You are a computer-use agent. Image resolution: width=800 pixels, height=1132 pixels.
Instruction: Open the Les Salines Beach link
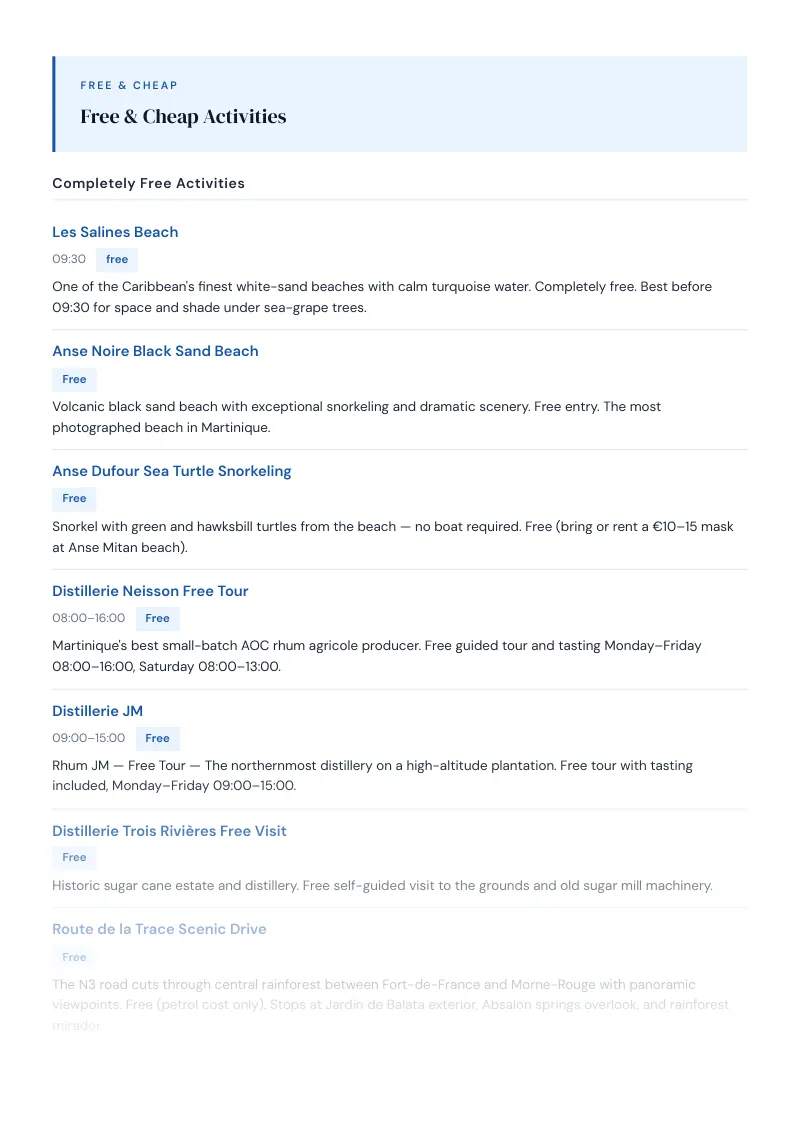coord(115,232)
